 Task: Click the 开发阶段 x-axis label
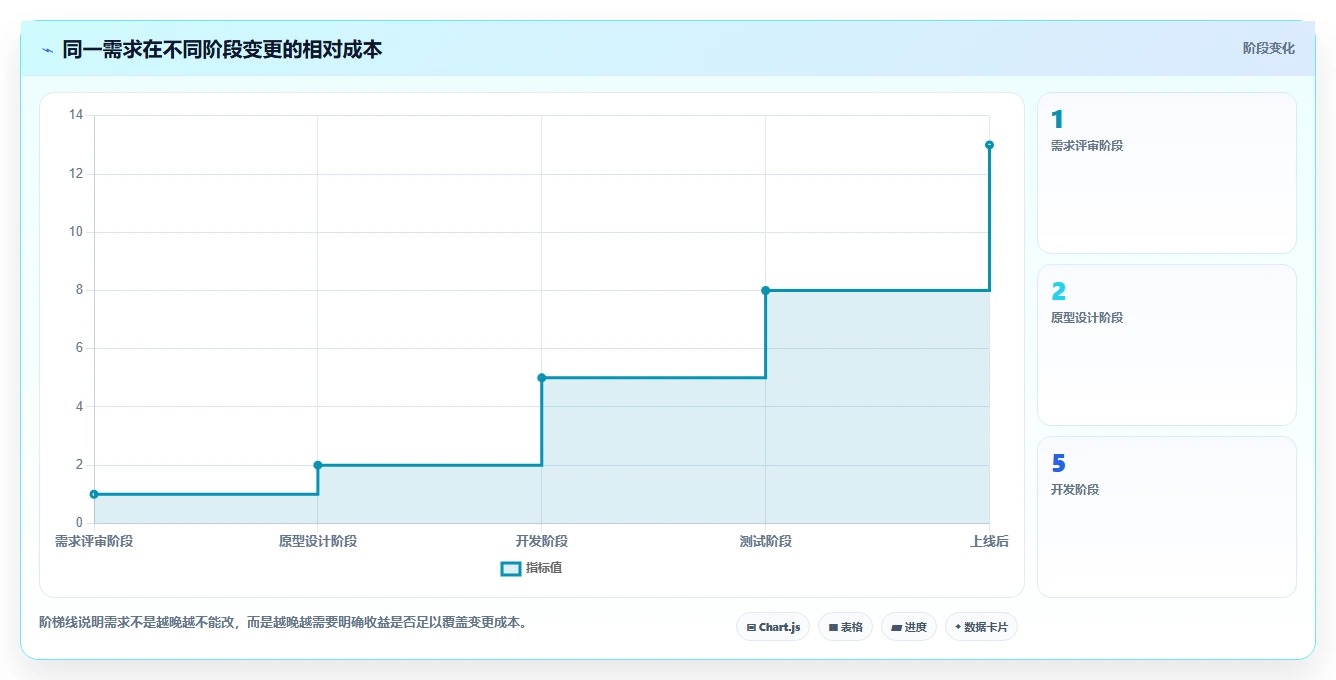click(542, 541)
